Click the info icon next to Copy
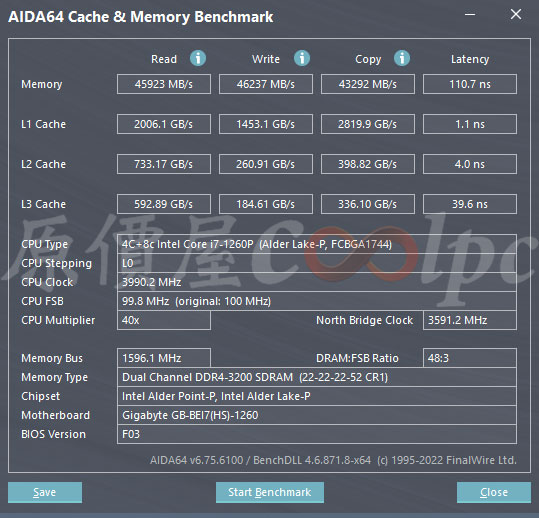Image resolution: width=539 pixels, height=518 pixels. point(402,58)
